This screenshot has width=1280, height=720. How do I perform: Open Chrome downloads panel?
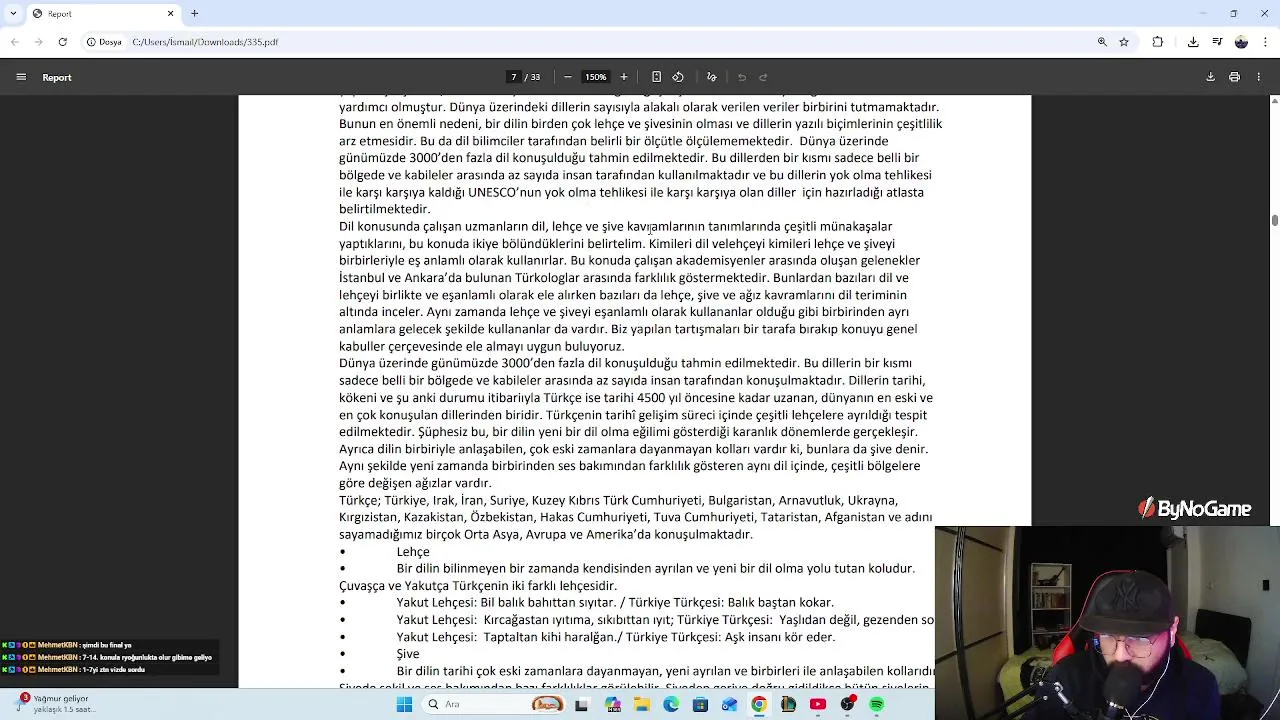click(x=1193, y=42)
